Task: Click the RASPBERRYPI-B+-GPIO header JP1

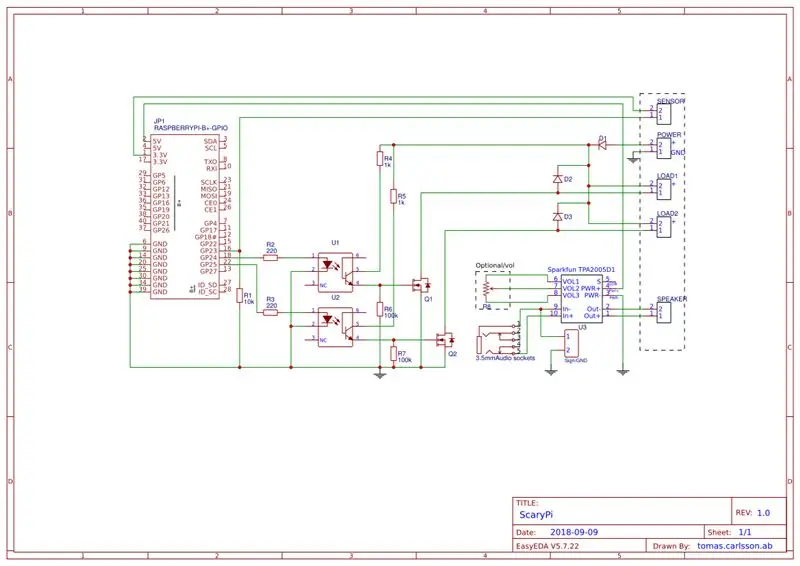Action: pyautogui.click(x=185, y=216)
